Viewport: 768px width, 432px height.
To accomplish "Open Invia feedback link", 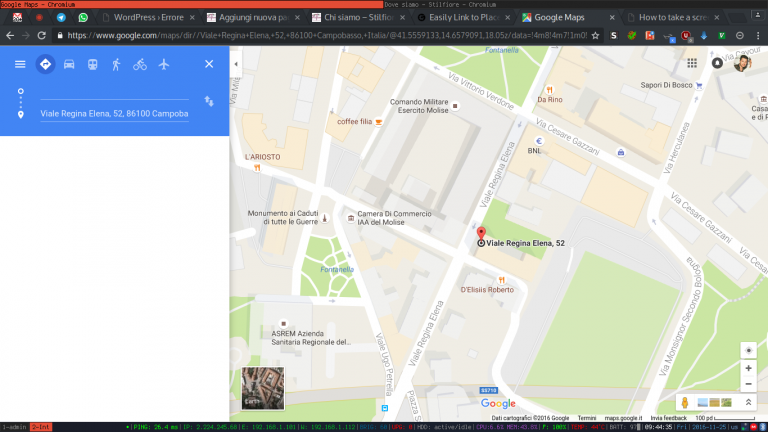I will [668, 418].
